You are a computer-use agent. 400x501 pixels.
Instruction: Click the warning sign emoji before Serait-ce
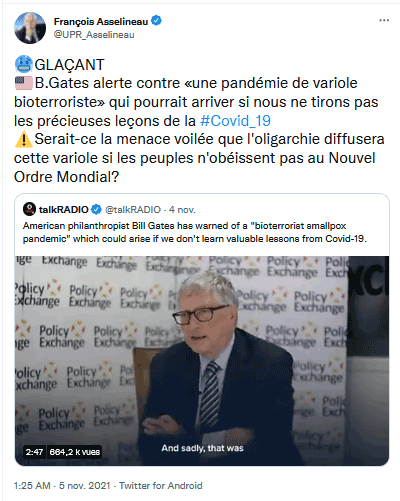click(23, 139)
